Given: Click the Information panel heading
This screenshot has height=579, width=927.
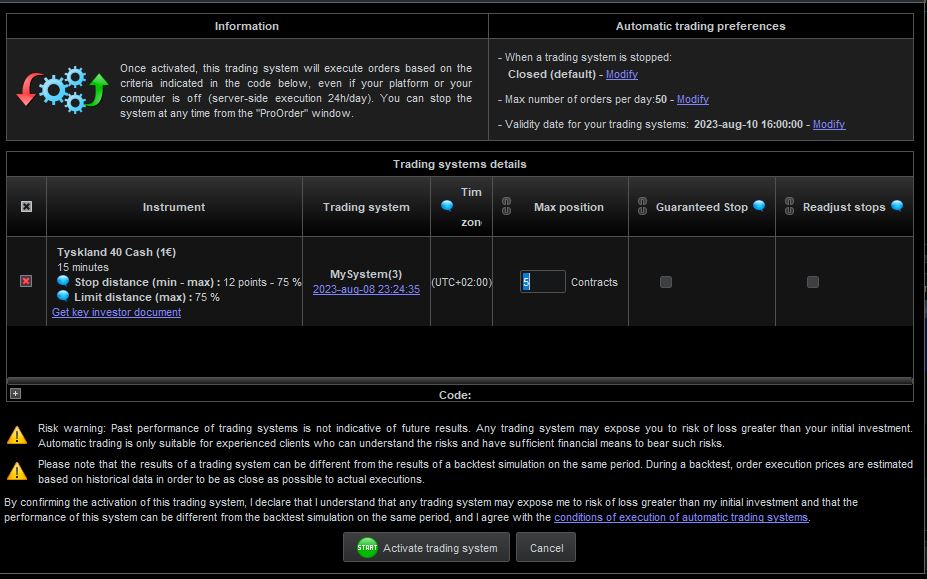Looking at the screenshot, I should 247,26.
